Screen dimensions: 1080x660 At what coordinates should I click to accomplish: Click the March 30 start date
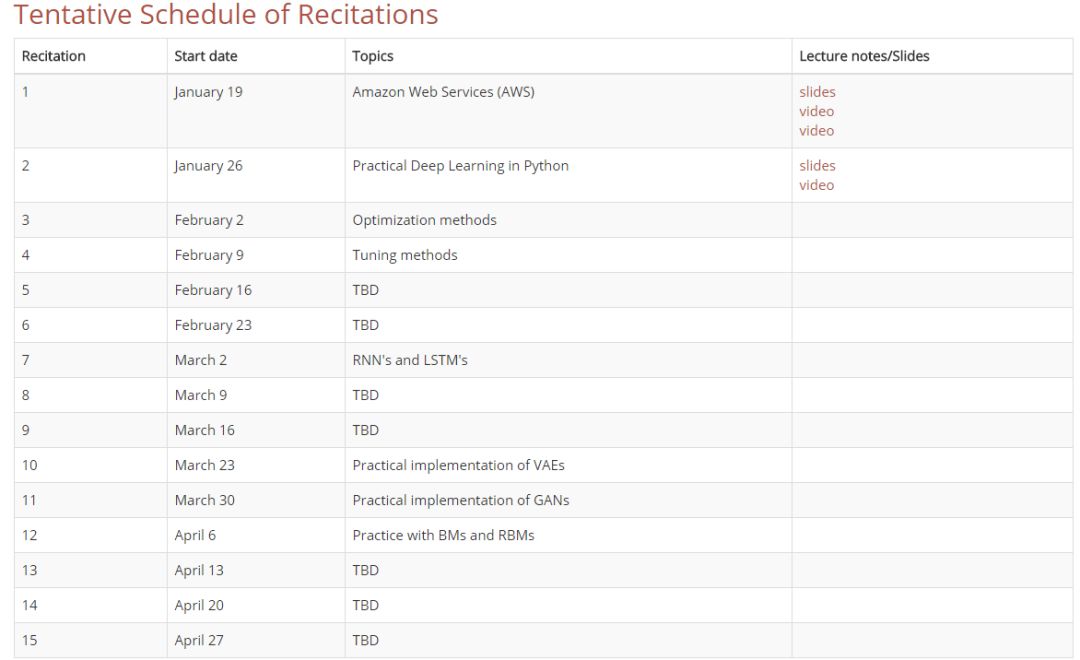[x=205, y=500]
